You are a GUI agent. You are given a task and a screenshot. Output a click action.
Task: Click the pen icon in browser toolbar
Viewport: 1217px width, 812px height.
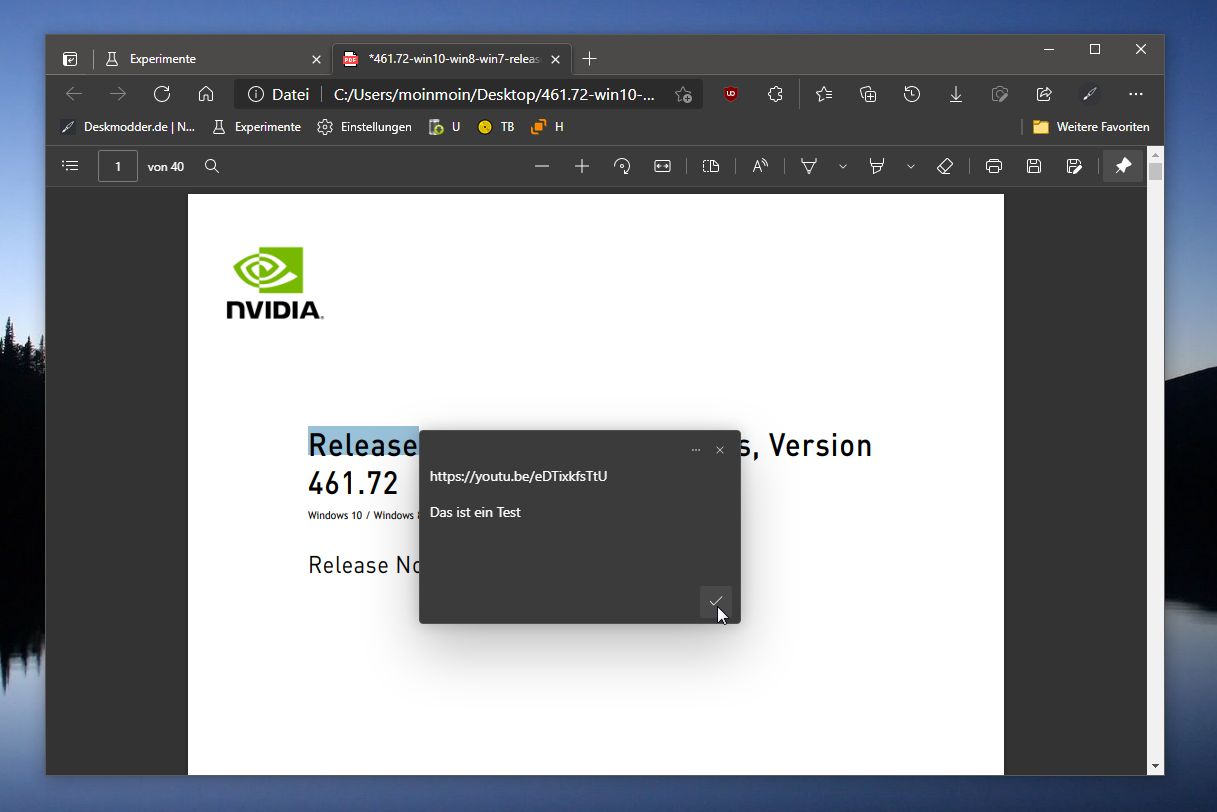click(x=1089, y=94)
